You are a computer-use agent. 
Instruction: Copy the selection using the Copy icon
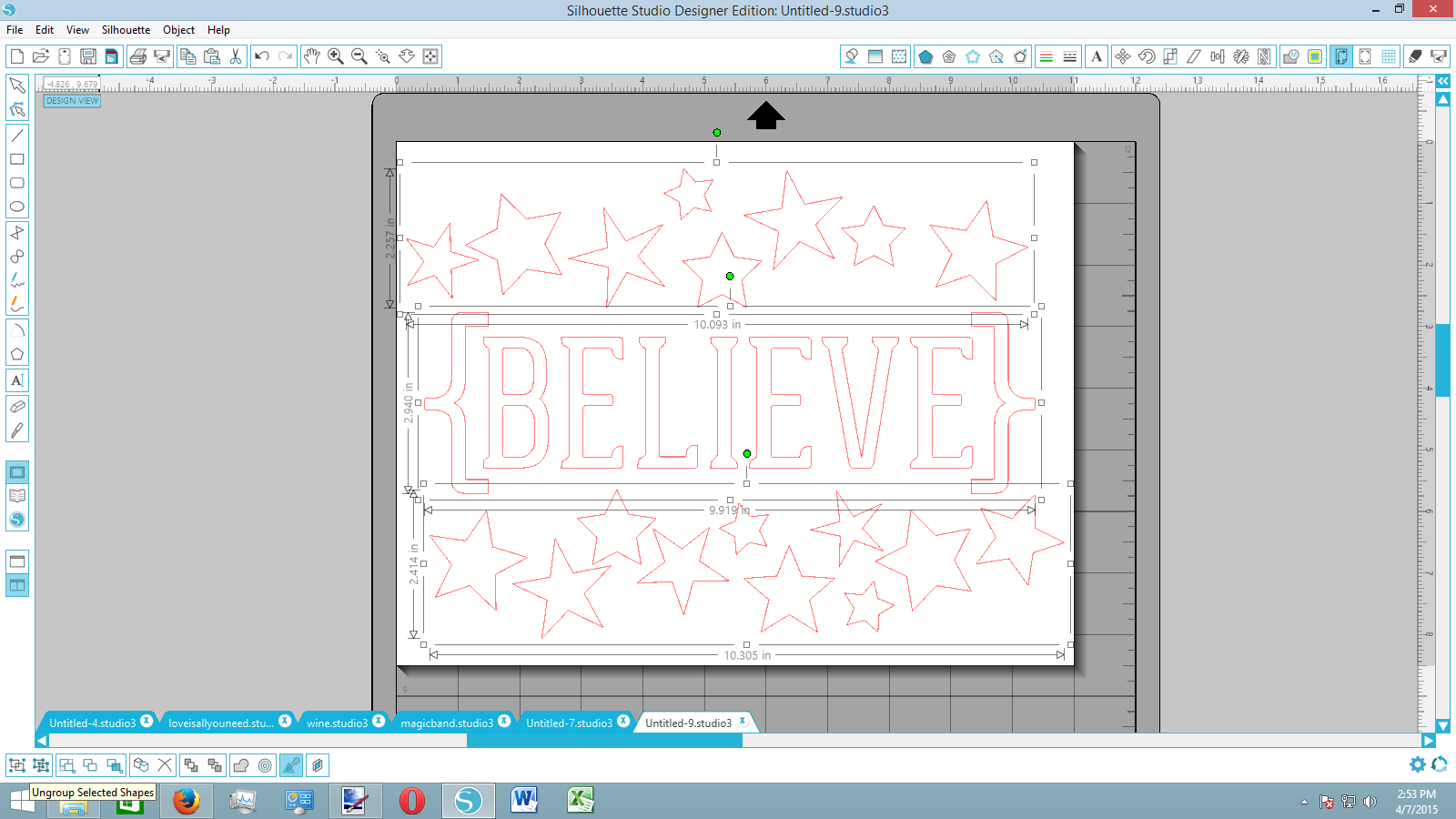(188, 56)
